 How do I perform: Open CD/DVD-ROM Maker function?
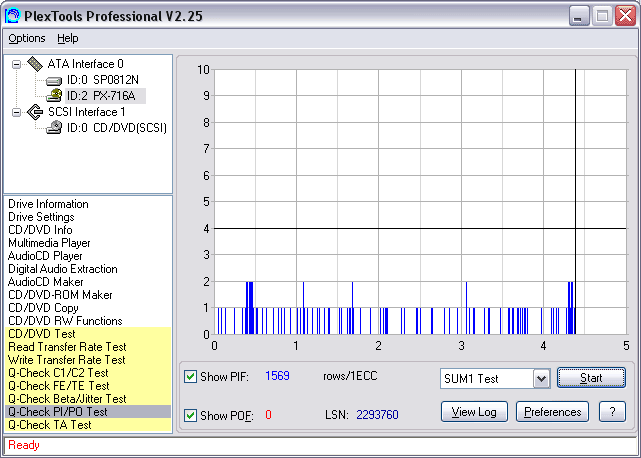[60, 295]
